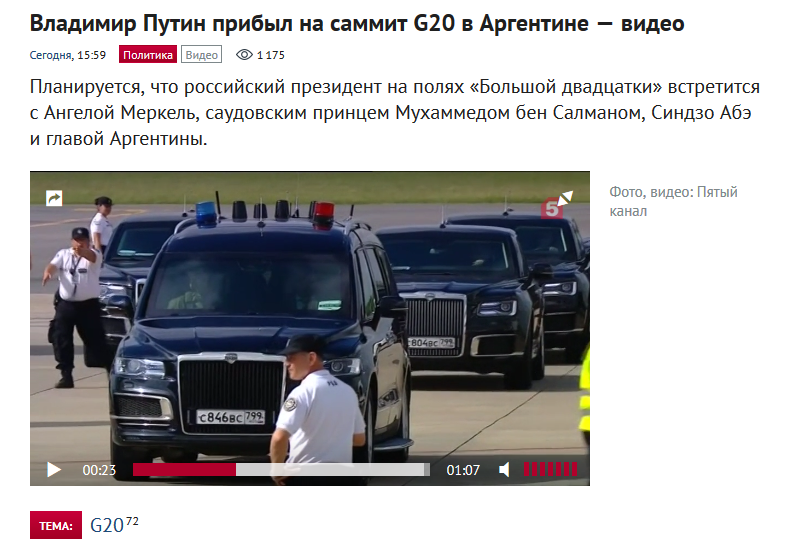Click the 00:23 elapsed time display

click(x=99, y=470)
